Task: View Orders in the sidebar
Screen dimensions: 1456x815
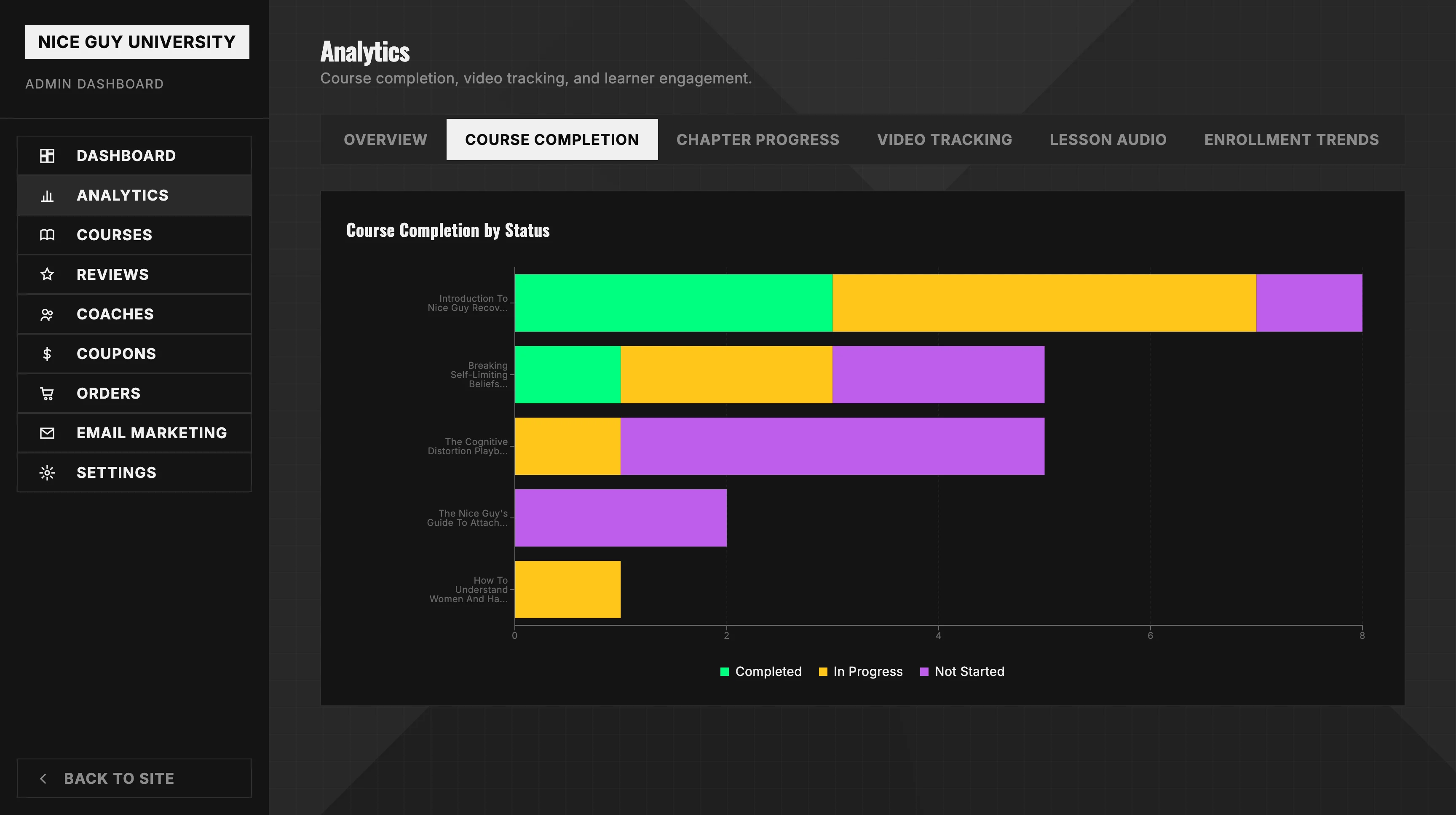Action: coord(134,393)
